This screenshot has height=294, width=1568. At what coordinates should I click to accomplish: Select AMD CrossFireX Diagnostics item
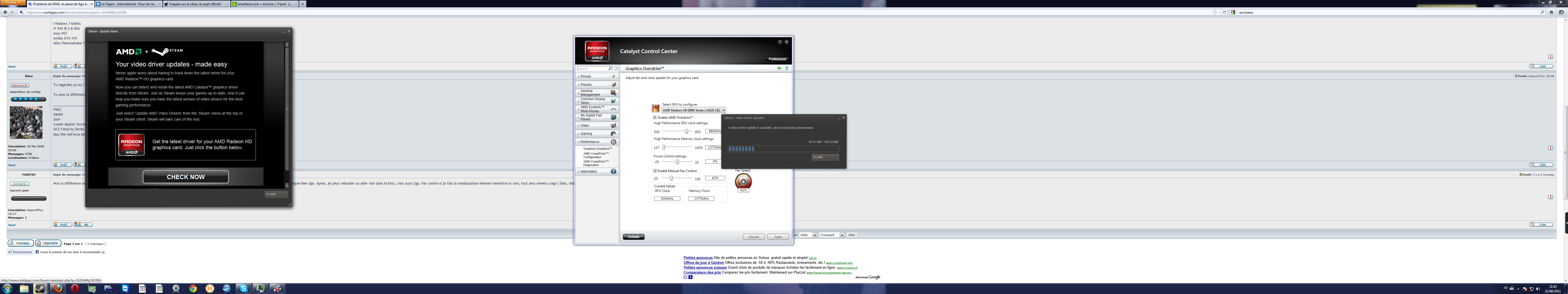tap(595, 163)
